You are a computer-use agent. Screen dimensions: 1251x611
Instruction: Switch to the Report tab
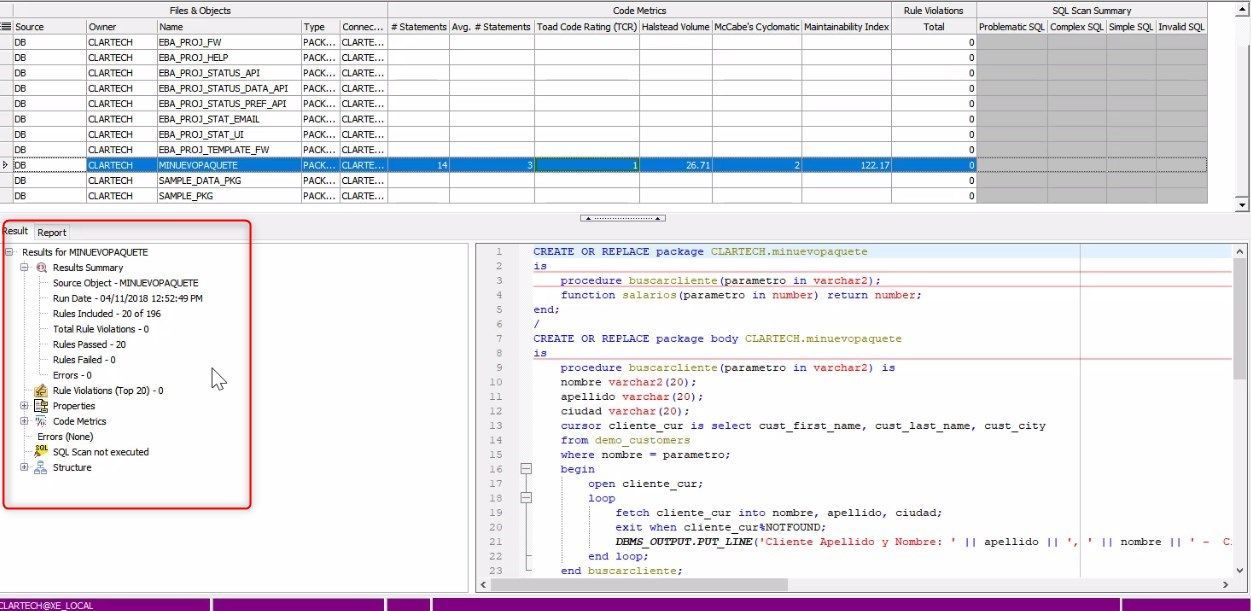(x=52, y=232)
